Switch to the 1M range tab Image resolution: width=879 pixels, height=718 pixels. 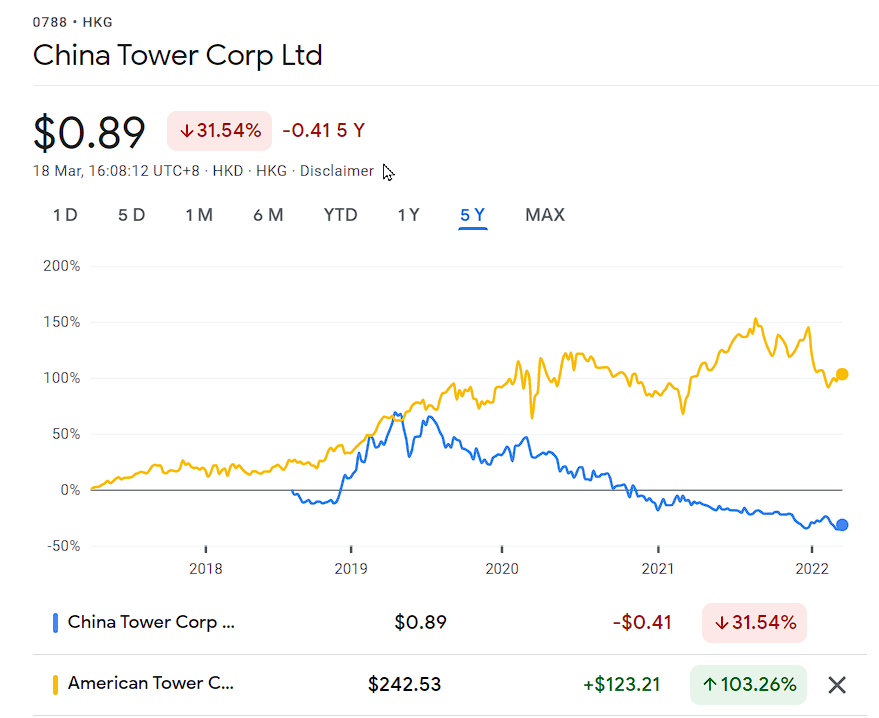(199, 215)
